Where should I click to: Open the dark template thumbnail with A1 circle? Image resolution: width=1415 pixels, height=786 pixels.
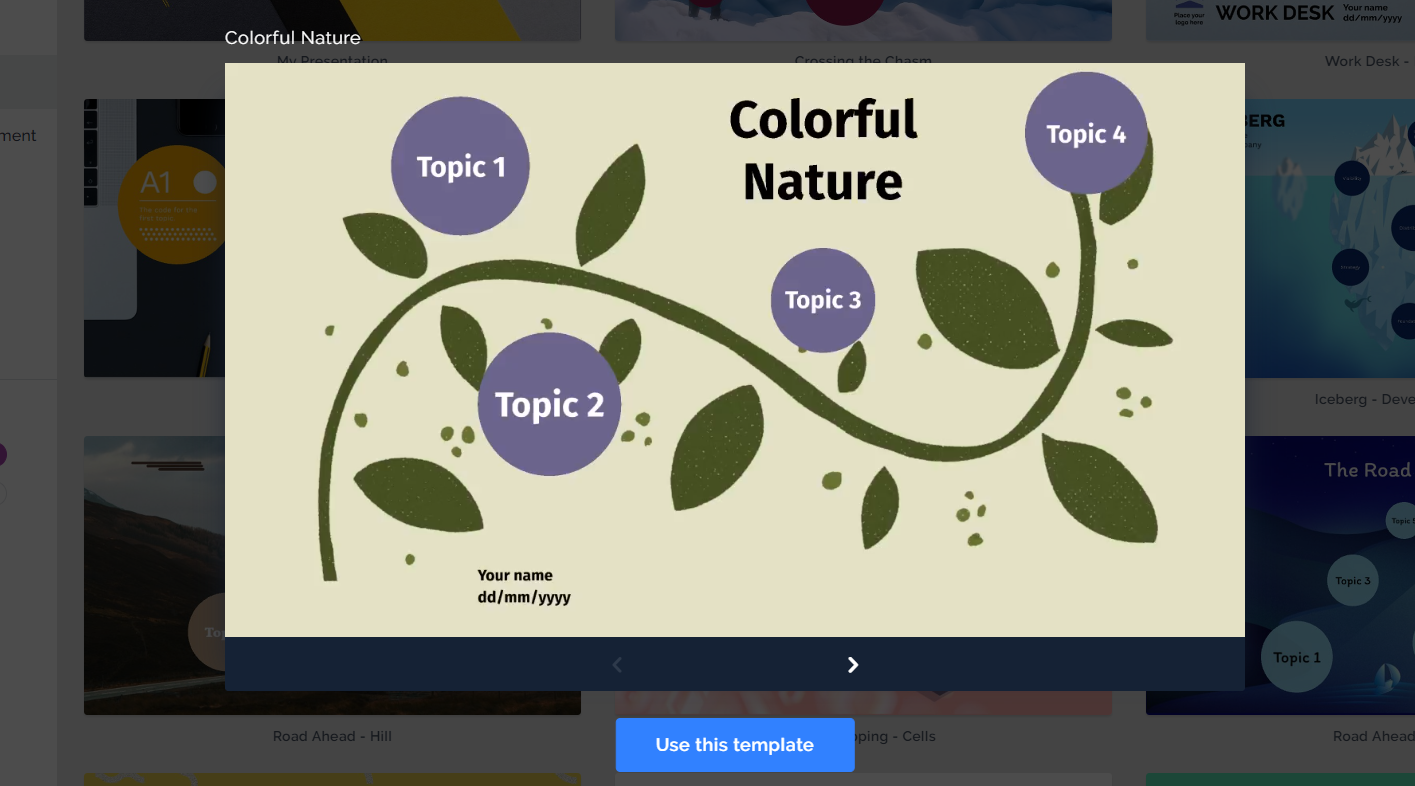coord(154,238)
